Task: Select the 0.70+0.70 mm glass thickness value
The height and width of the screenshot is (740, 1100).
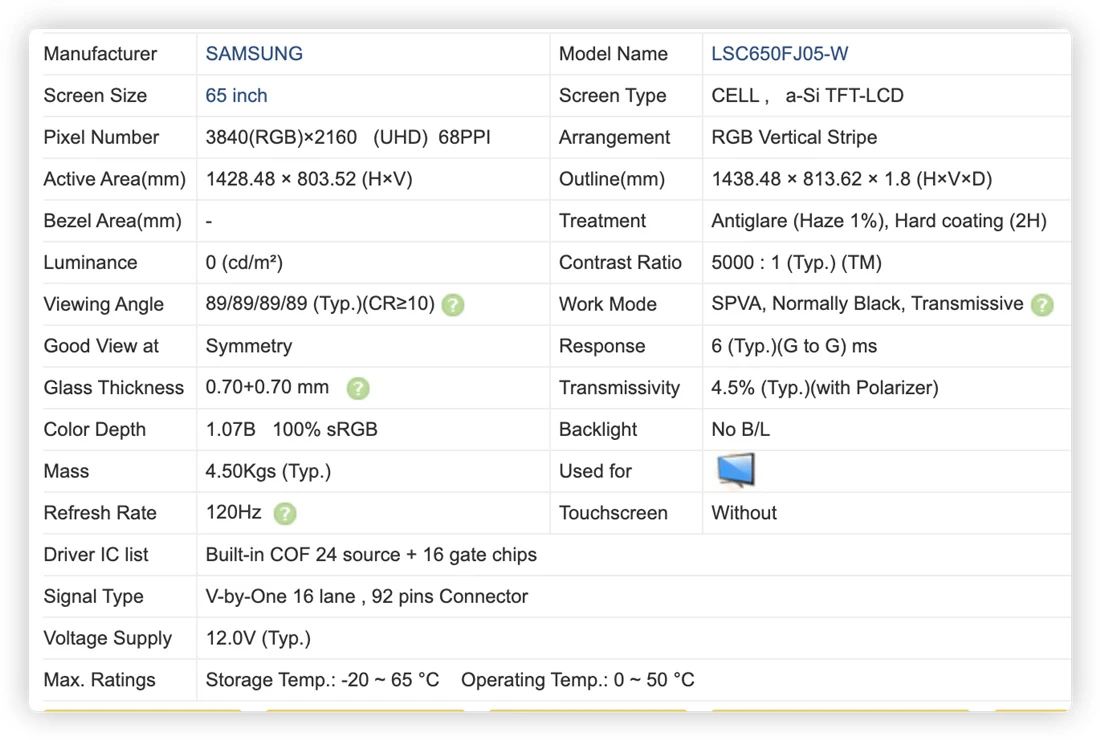Action: pos(267,387)
